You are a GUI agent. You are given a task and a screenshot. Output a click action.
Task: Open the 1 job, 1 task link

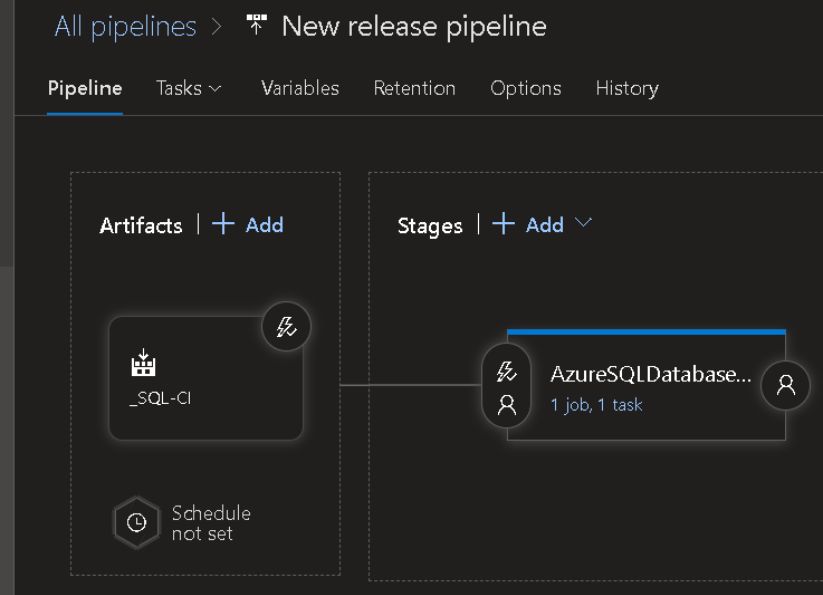pyautogui.click(x=596, y=405)
